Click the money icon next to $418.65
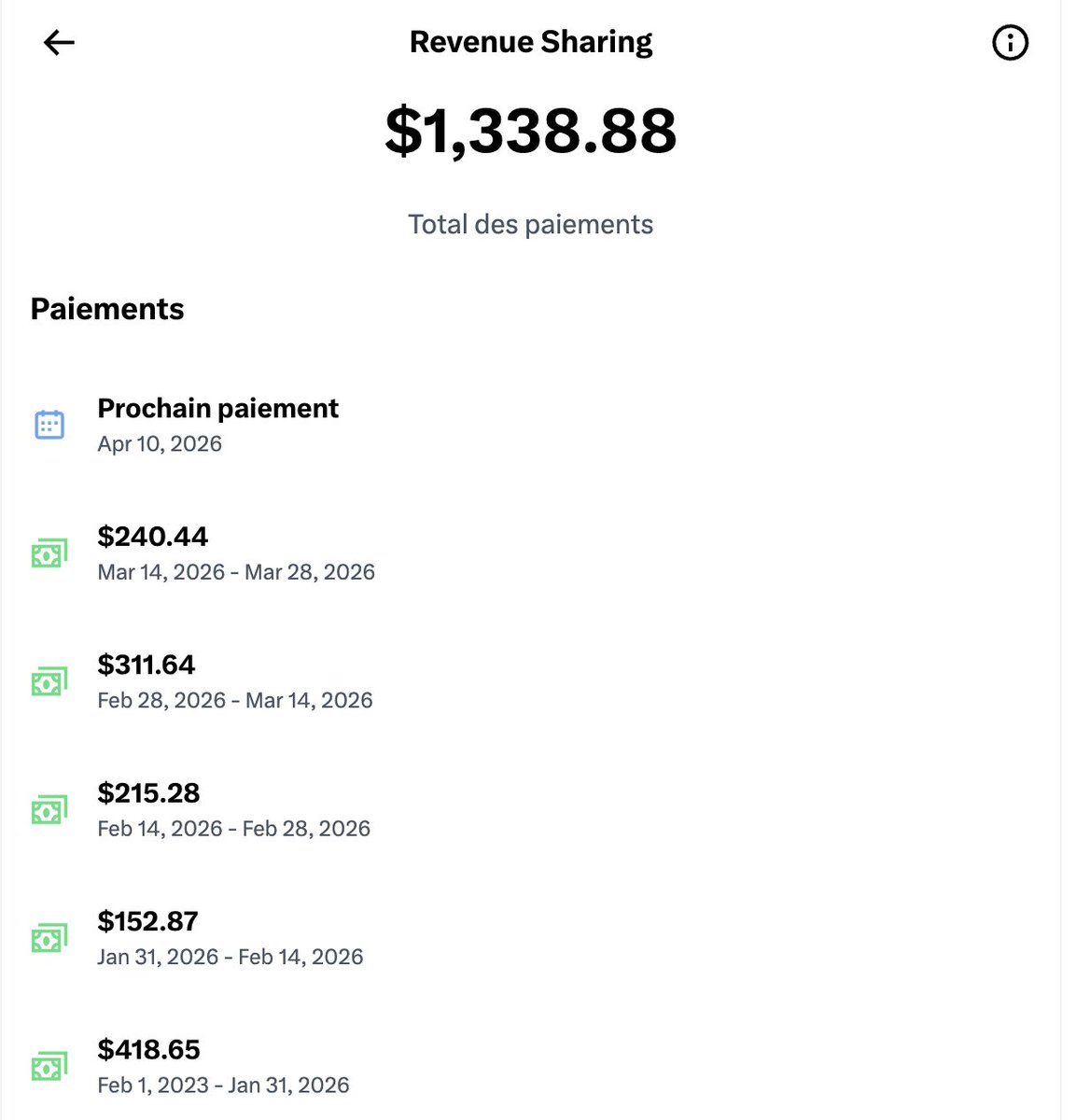This screenshot has height=1120, width=1076. click(x=49, y=1066)
